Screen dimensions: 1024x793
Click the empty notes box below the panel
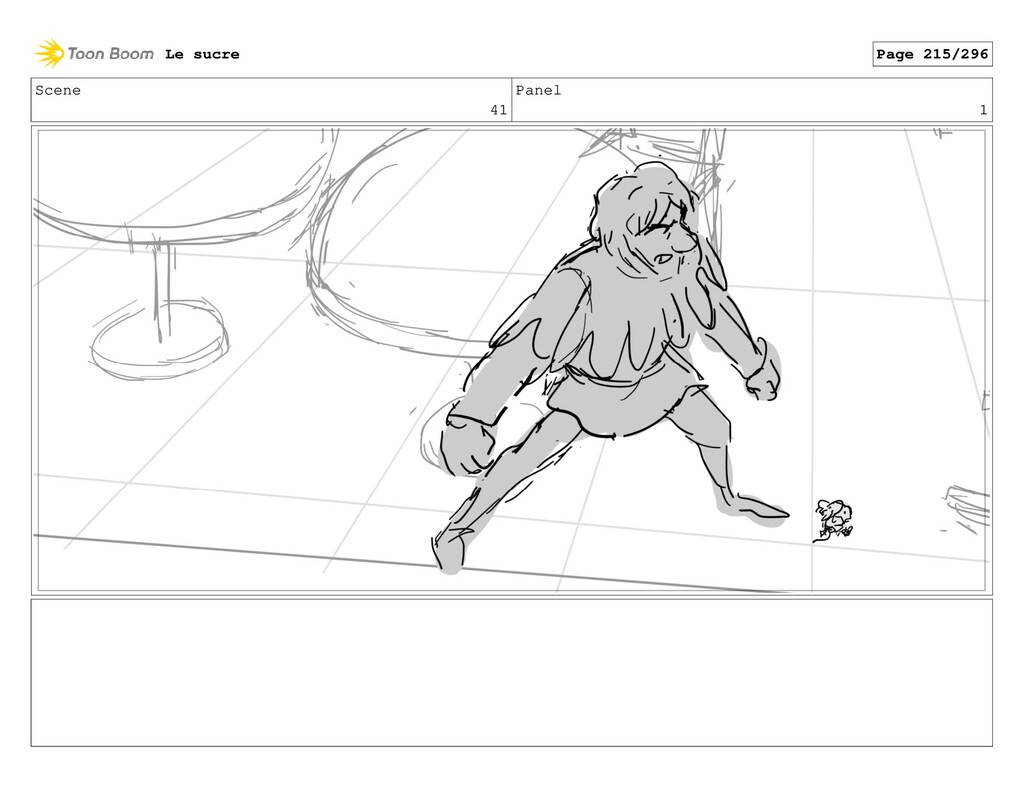[511, 673]
